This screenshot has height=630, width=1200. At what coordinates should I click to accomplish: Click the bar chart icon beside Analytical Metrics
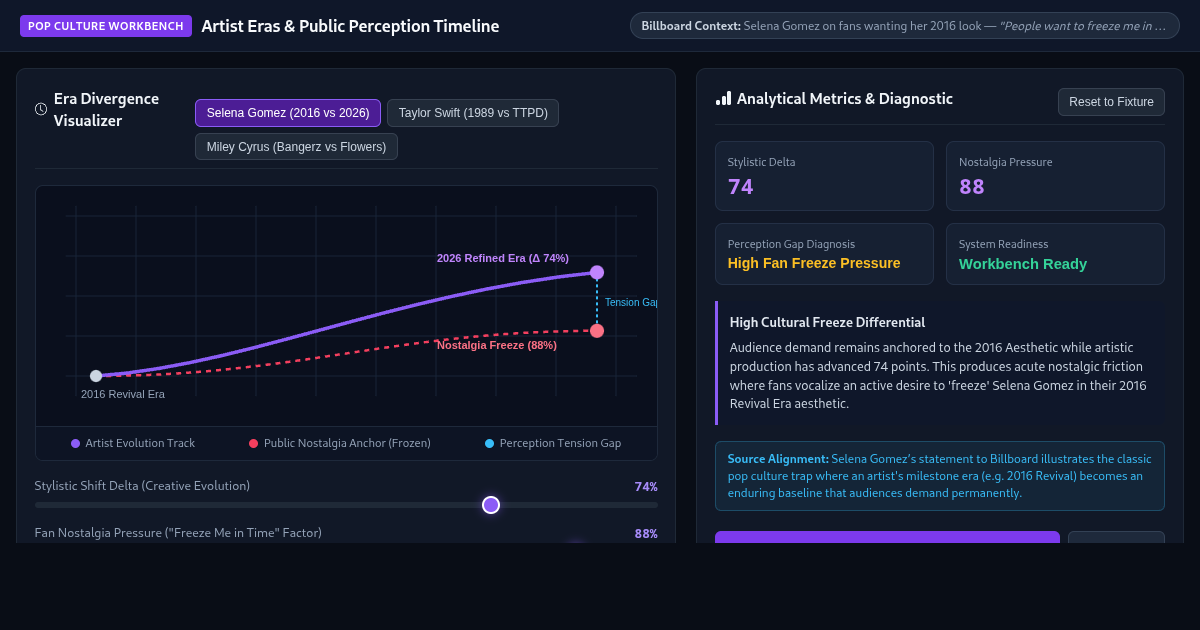tap(723, 98)
